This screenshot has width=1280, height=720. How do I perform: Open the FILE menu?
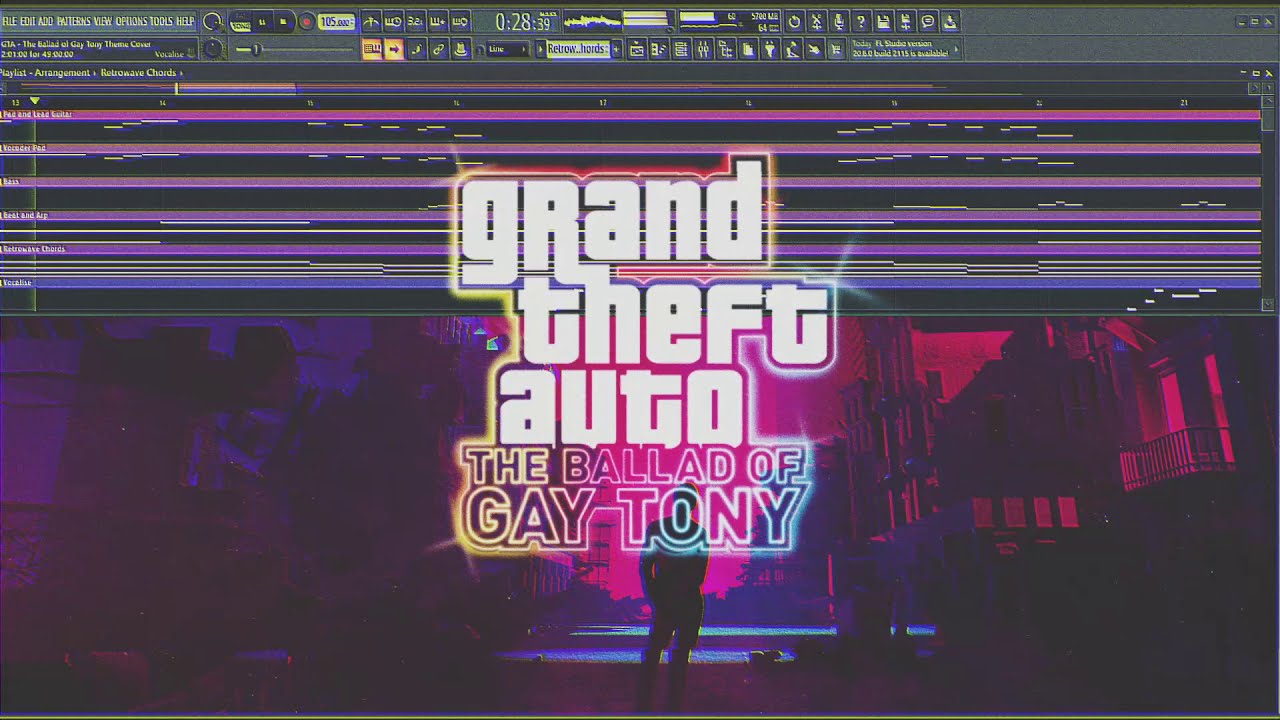coord(10,21)
